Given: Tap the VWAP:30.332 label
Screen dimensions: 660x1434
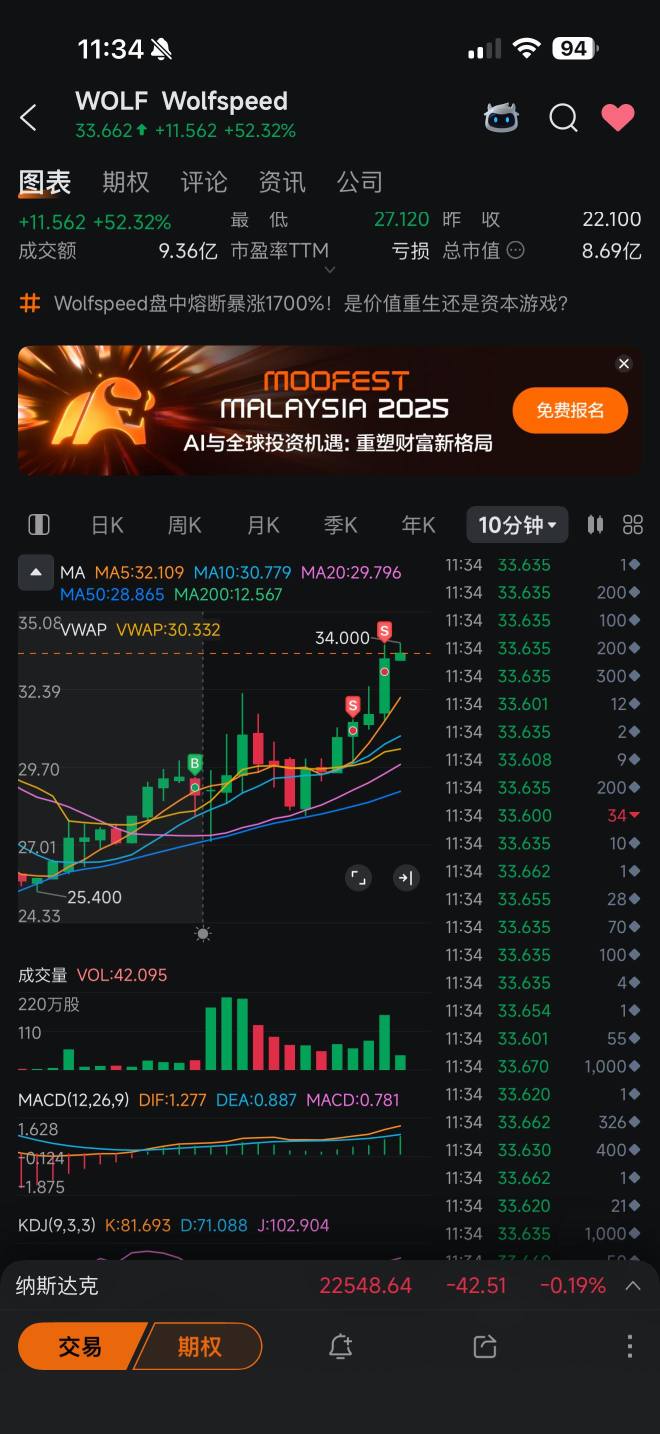Looking at the screenshot, I should (168, 629).
